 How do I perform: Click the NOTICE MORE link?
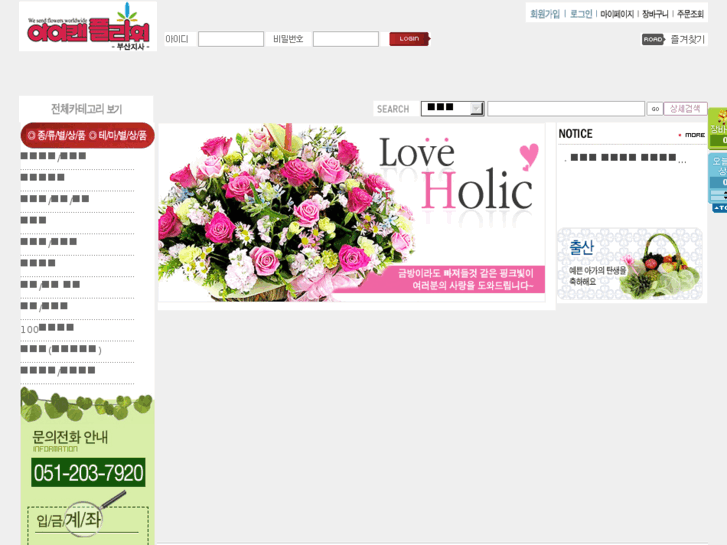(x=692, y=135)
